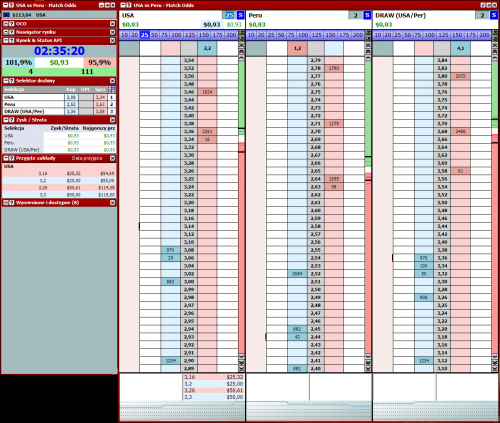The width and height of the screenshot is (500, 423).
Task: Select stake 50 in DRAW ladder
Action: [x=408, y=35]
